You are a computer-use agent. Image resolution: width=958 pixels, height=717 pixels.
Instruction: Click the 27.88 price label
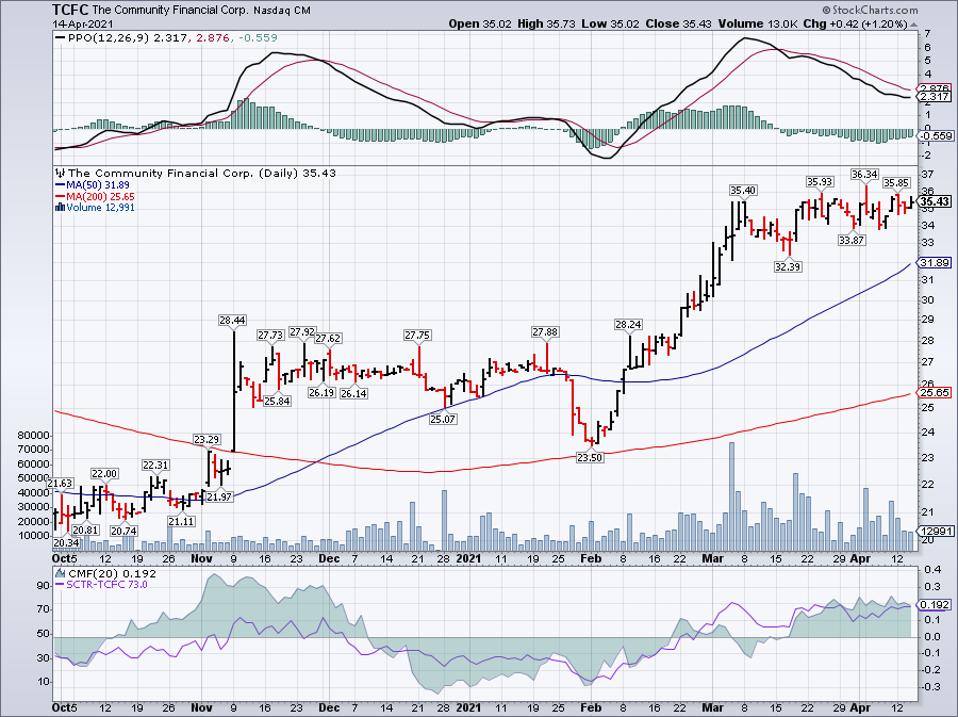pyautogui.click(x=545, y=332)
